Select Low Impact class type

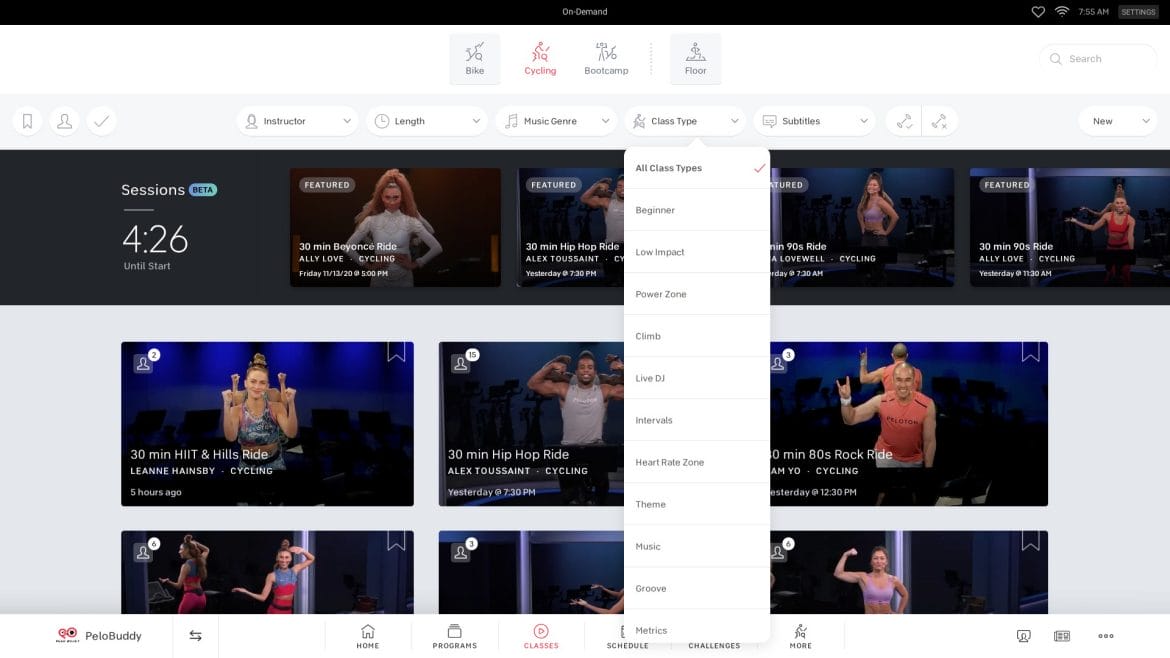tap(697, 252)
